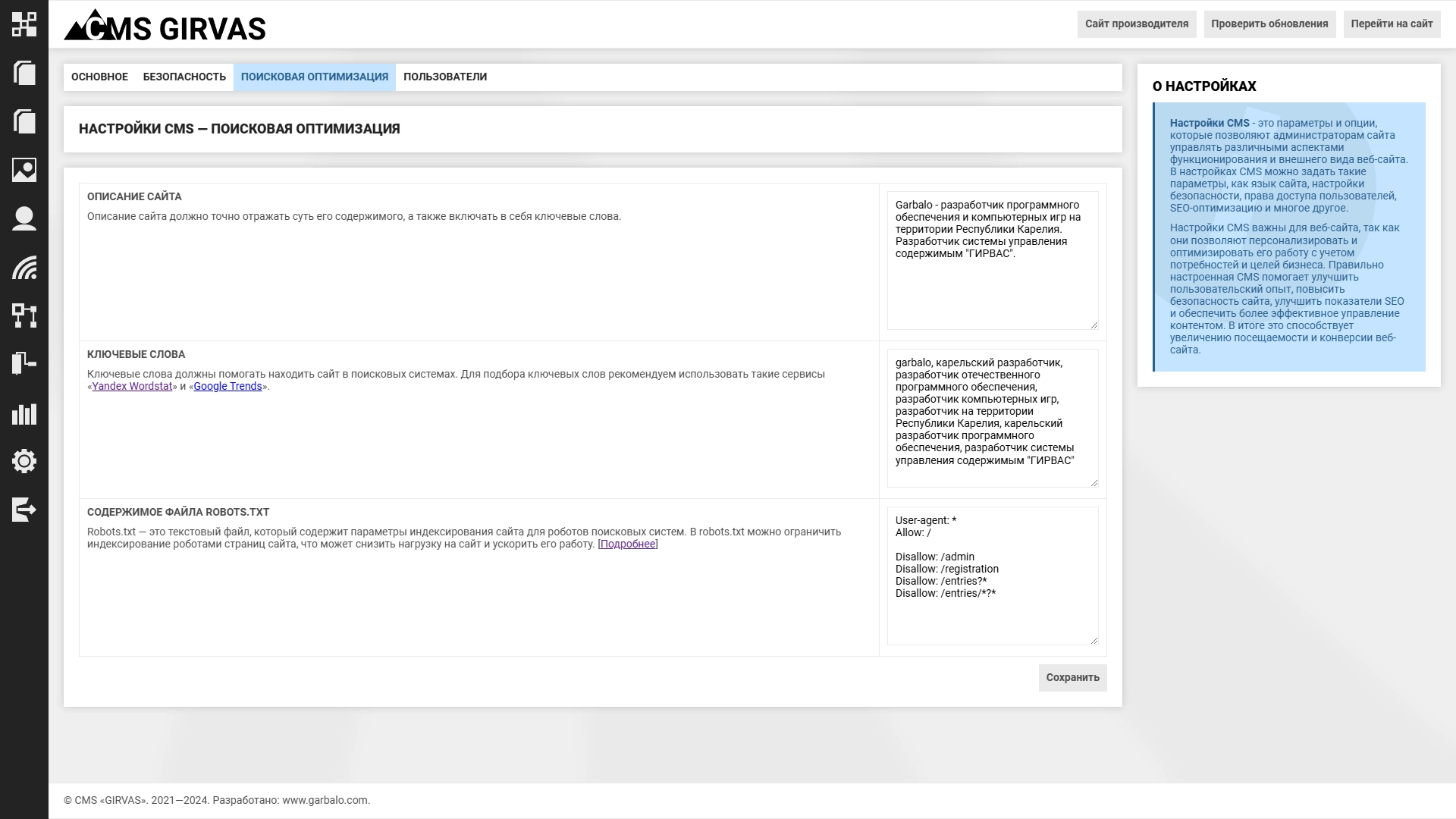1456x819 pixels.
Task: Open the Google Trends link
Action: (227, 387)
